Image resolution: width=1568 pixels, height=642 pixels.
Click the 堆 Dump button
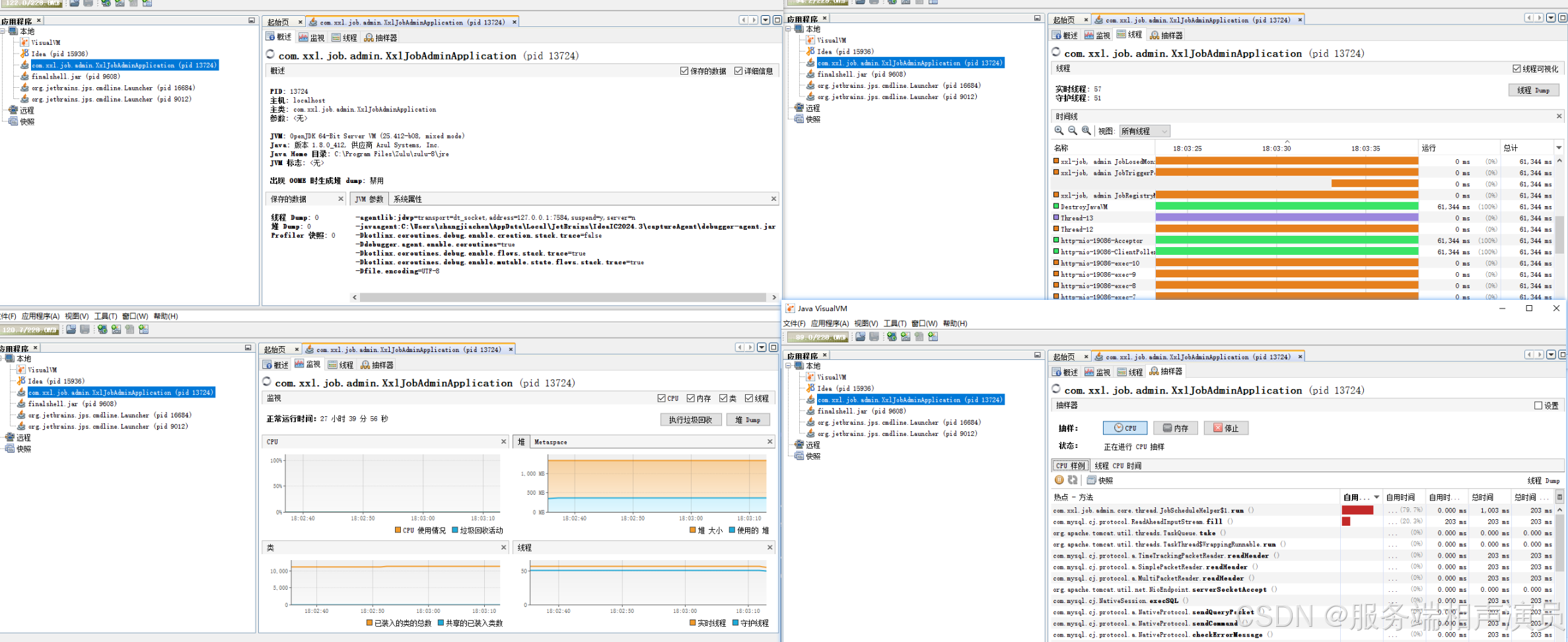point(748,419)
